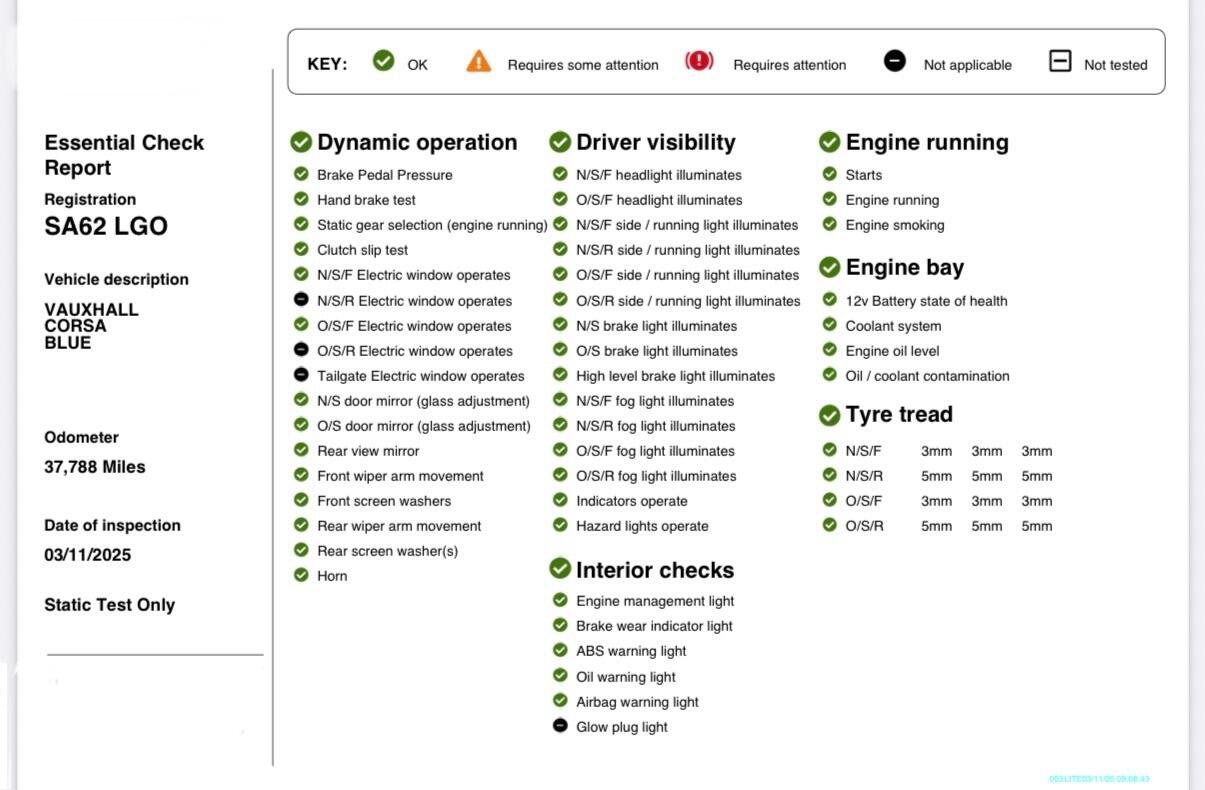This screenshot has width=1205, height=790.
Task: Click the not applicable icon for Glow plug light
Action: coord(560,726)
